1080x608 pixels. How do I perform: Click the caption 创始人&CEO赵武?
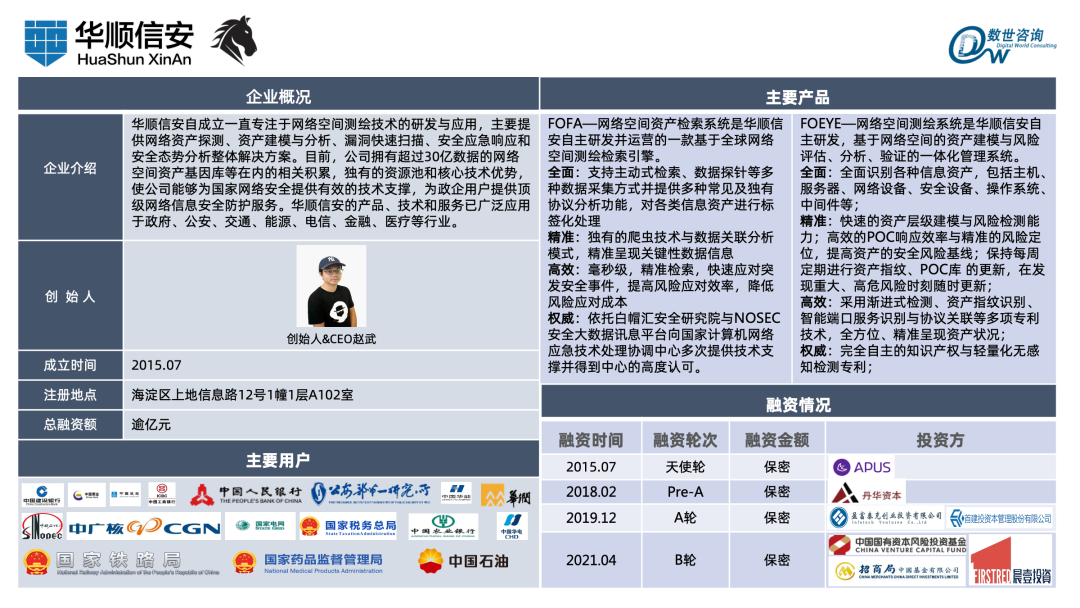331,339
